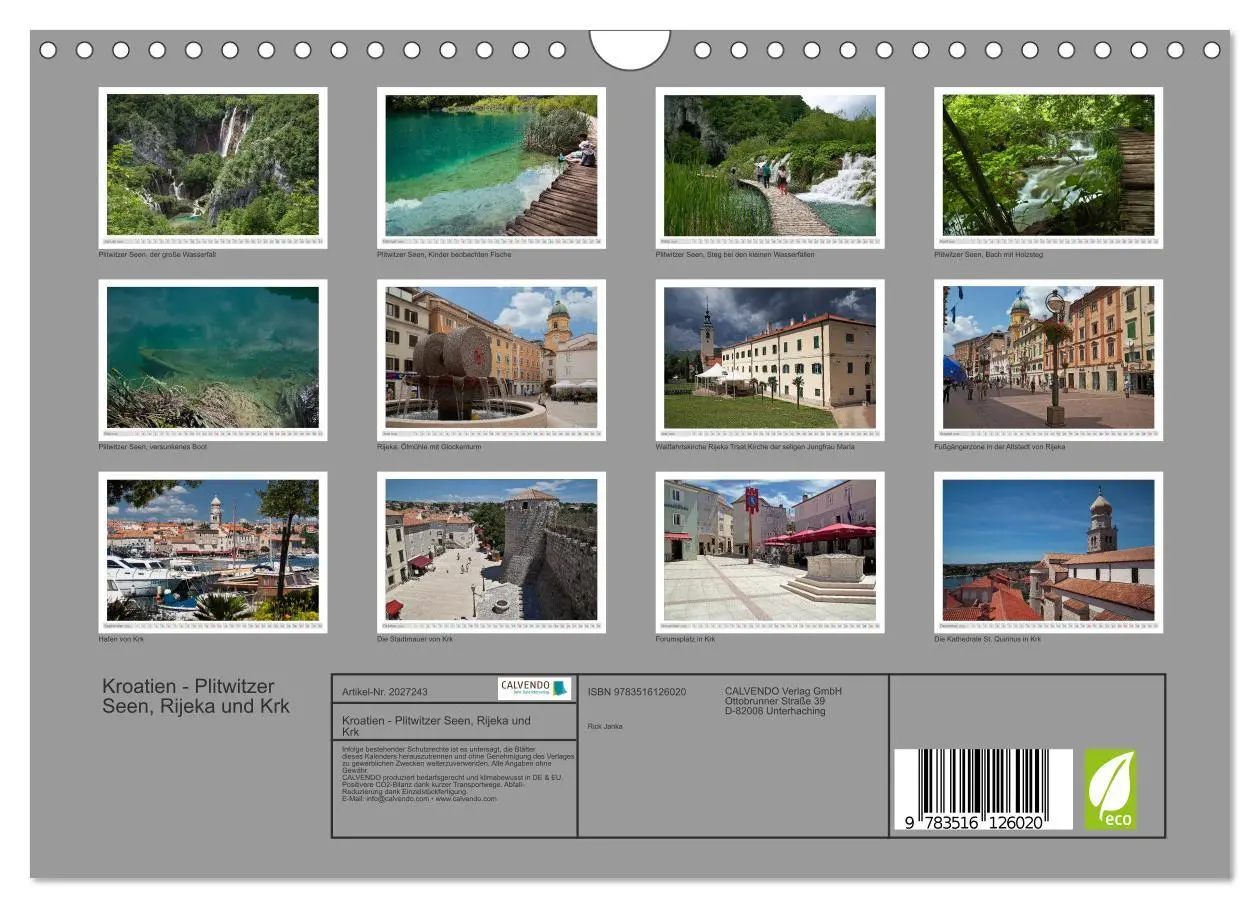
Task: Click author name 'Rick Janke'
Action: (x=605, y=726)
